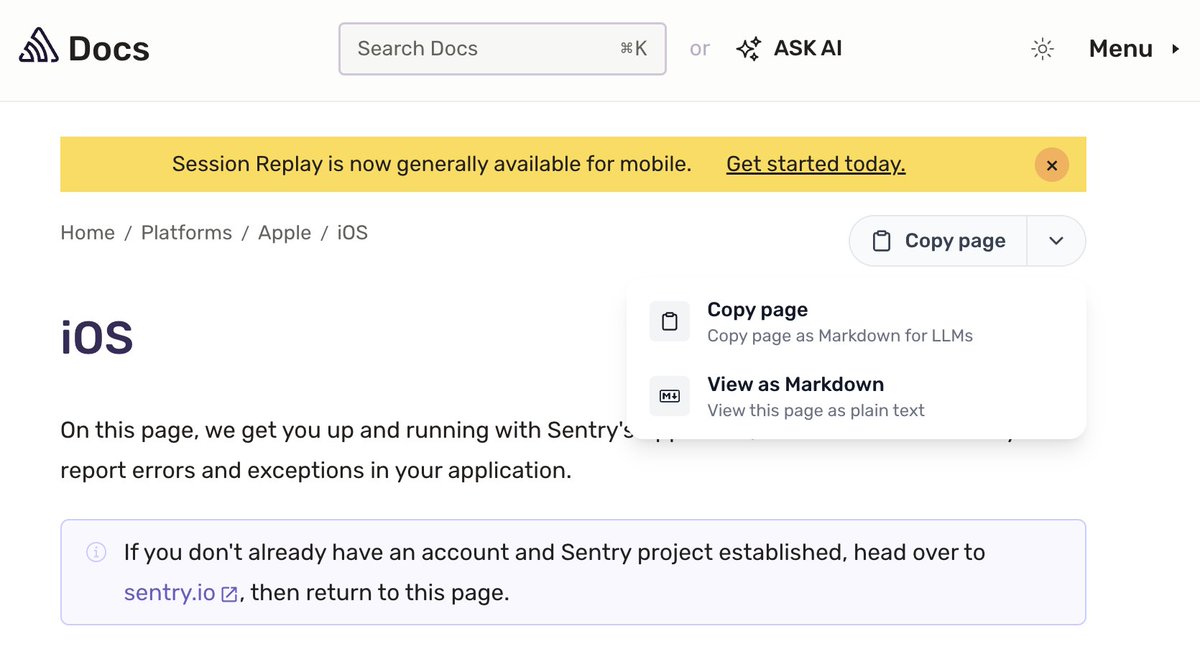Click the arrow beside Menu
The width and height of the screenshot is (1200, 657).
point(1175,49)
